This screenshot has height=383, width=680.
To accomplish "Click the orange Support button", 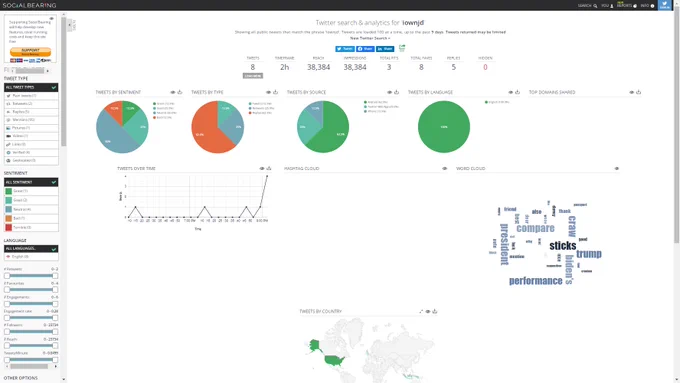I will pos(30,51).
